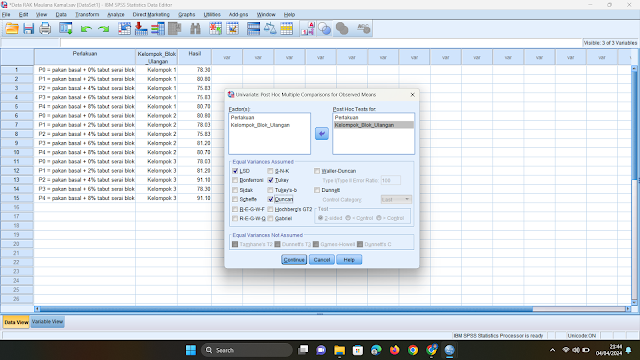The width and height of the screenshot is (640, 360).
Task: Enable R-E-G-W-F checkbox
Action: point(235,209)
